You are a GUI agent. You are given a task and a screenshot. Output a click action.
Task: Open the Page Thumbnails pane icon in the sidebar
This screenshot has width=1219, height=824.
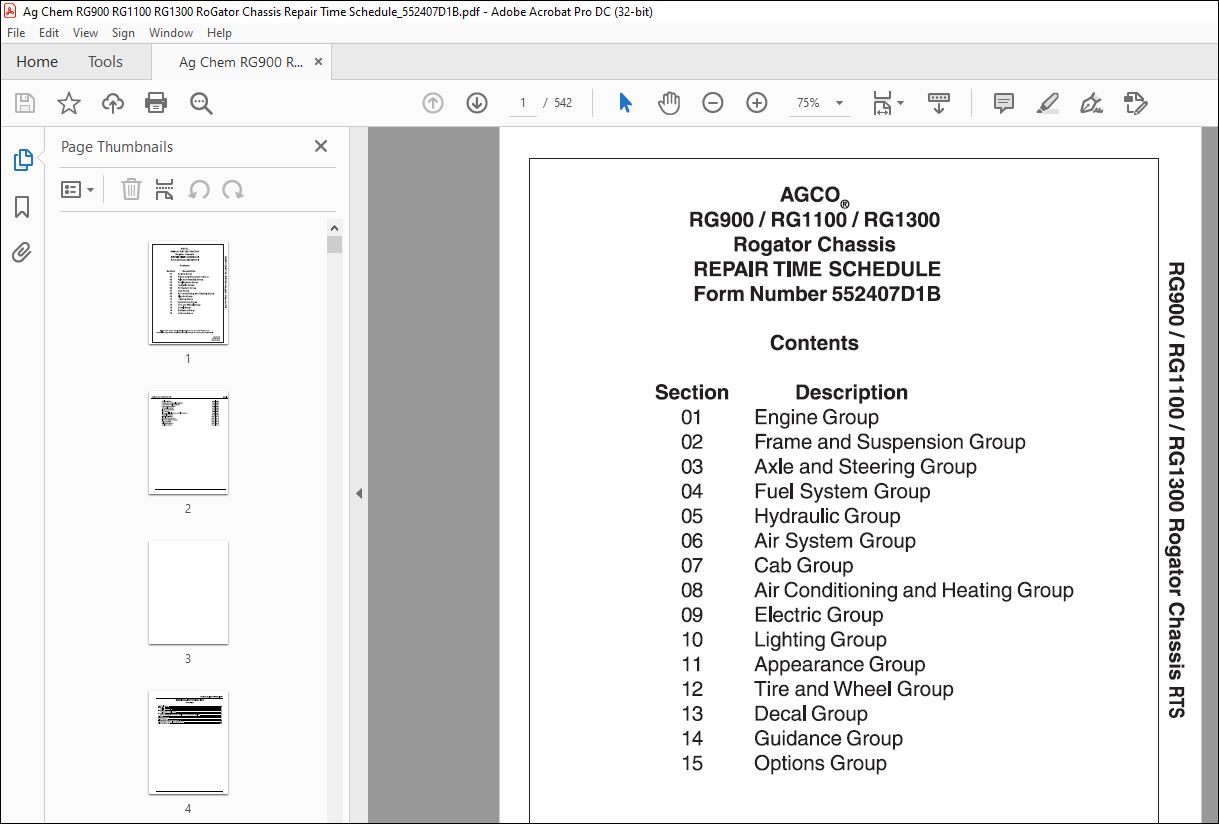tap(22, 160)
